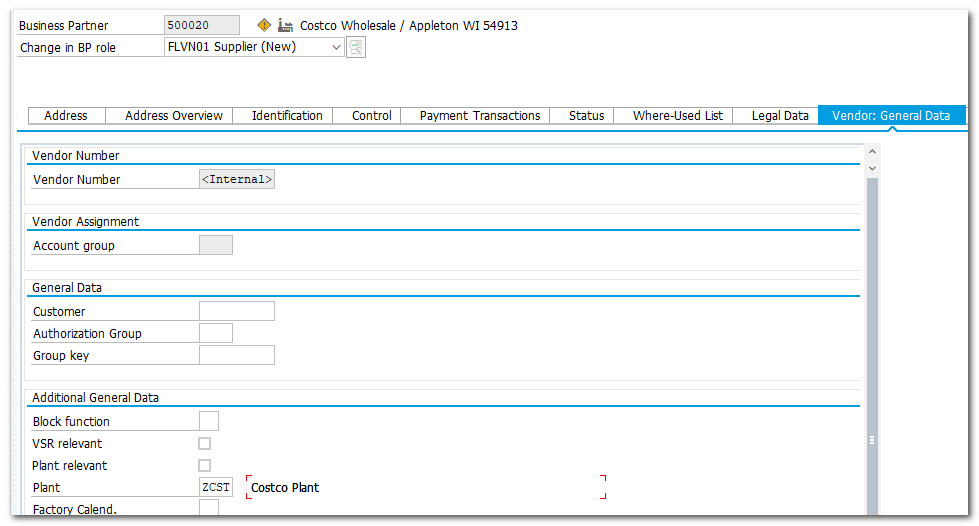Switch to the Status tab
Image resolution: width=979 pixels, height=526 pixels.
click(587, 116)
